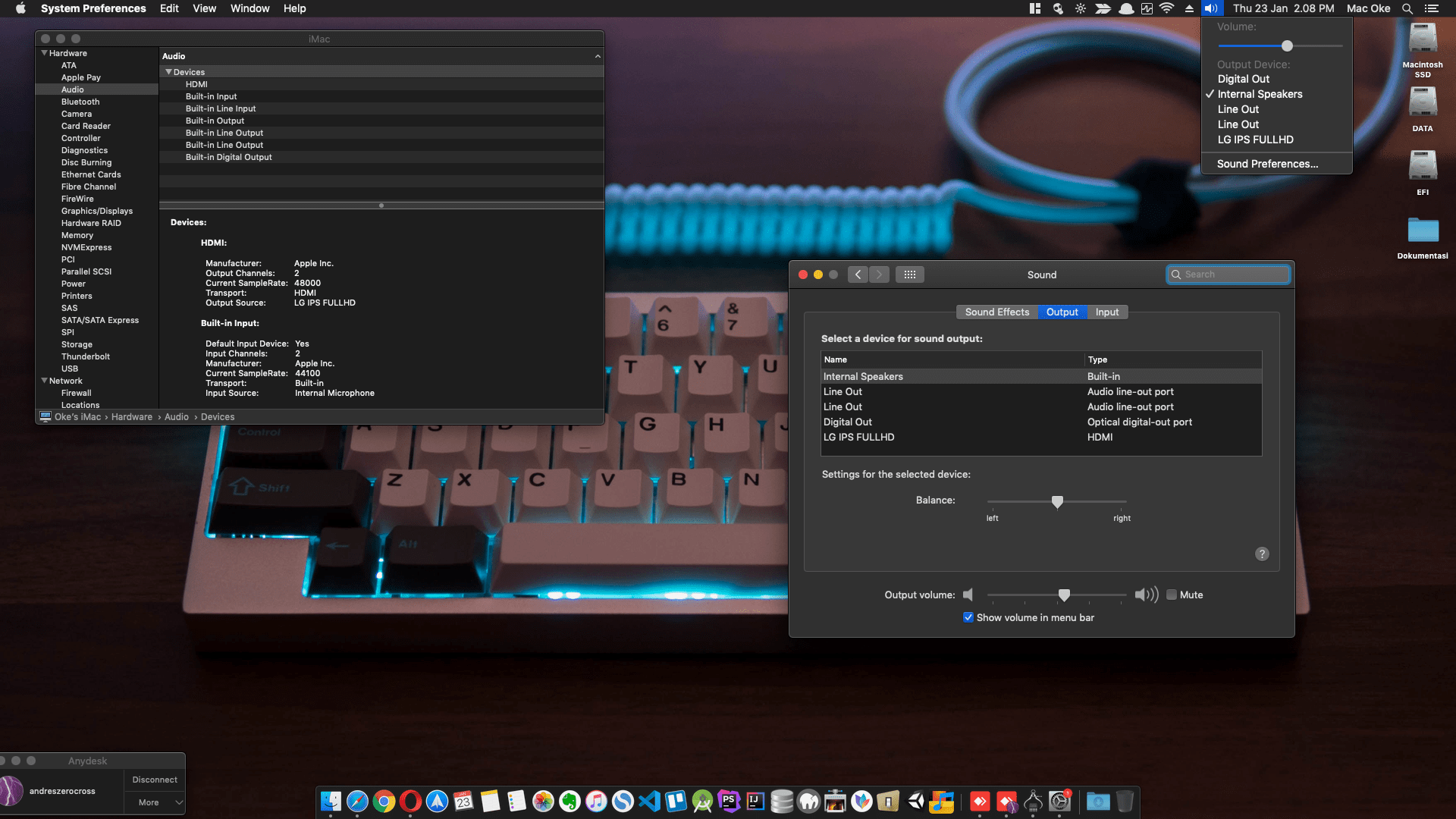
Task: Select Digital Out row in output table
Action: click(x=1041, y=422)
